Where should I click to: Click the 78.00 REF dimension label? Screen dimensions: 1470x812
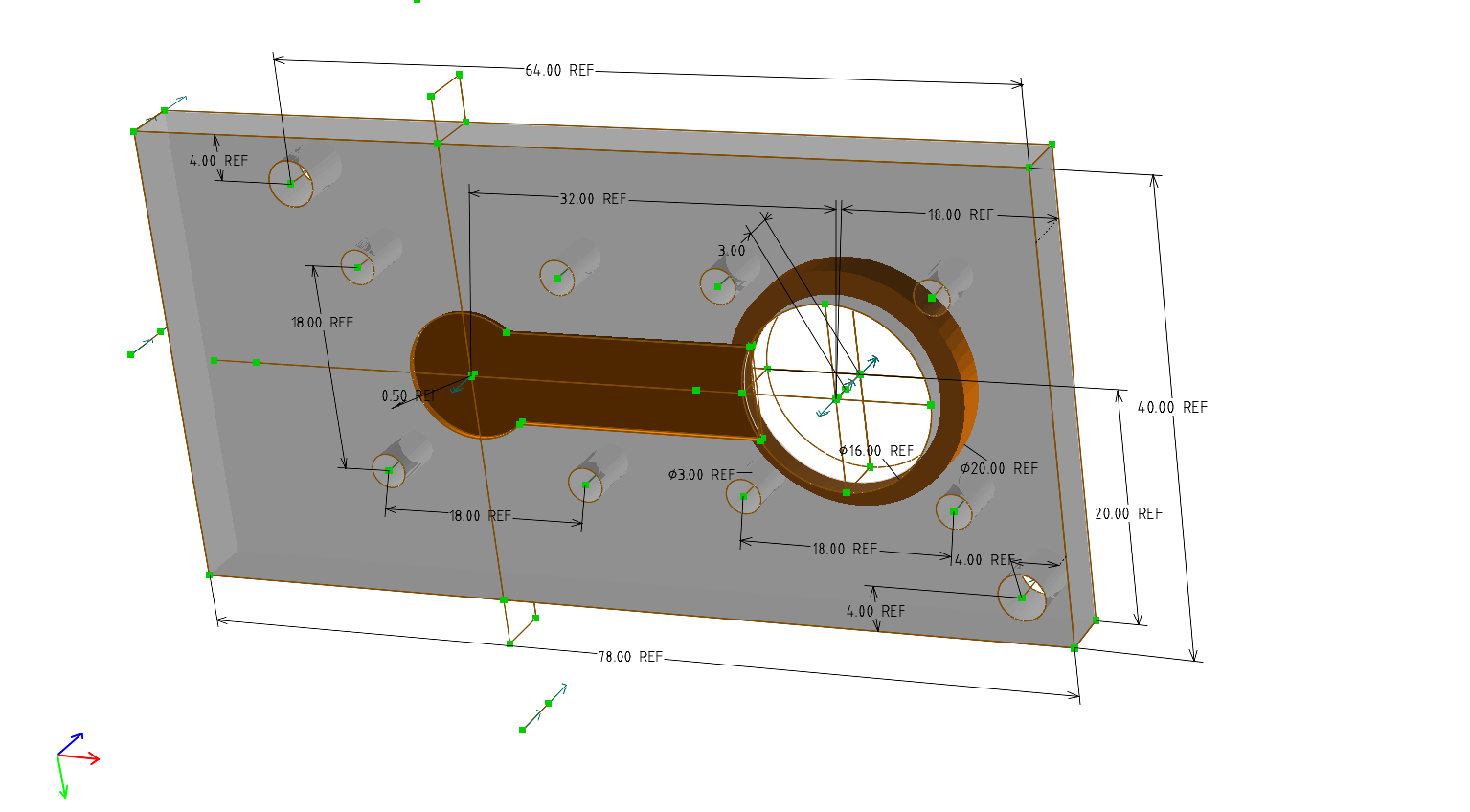pos(630,657)
